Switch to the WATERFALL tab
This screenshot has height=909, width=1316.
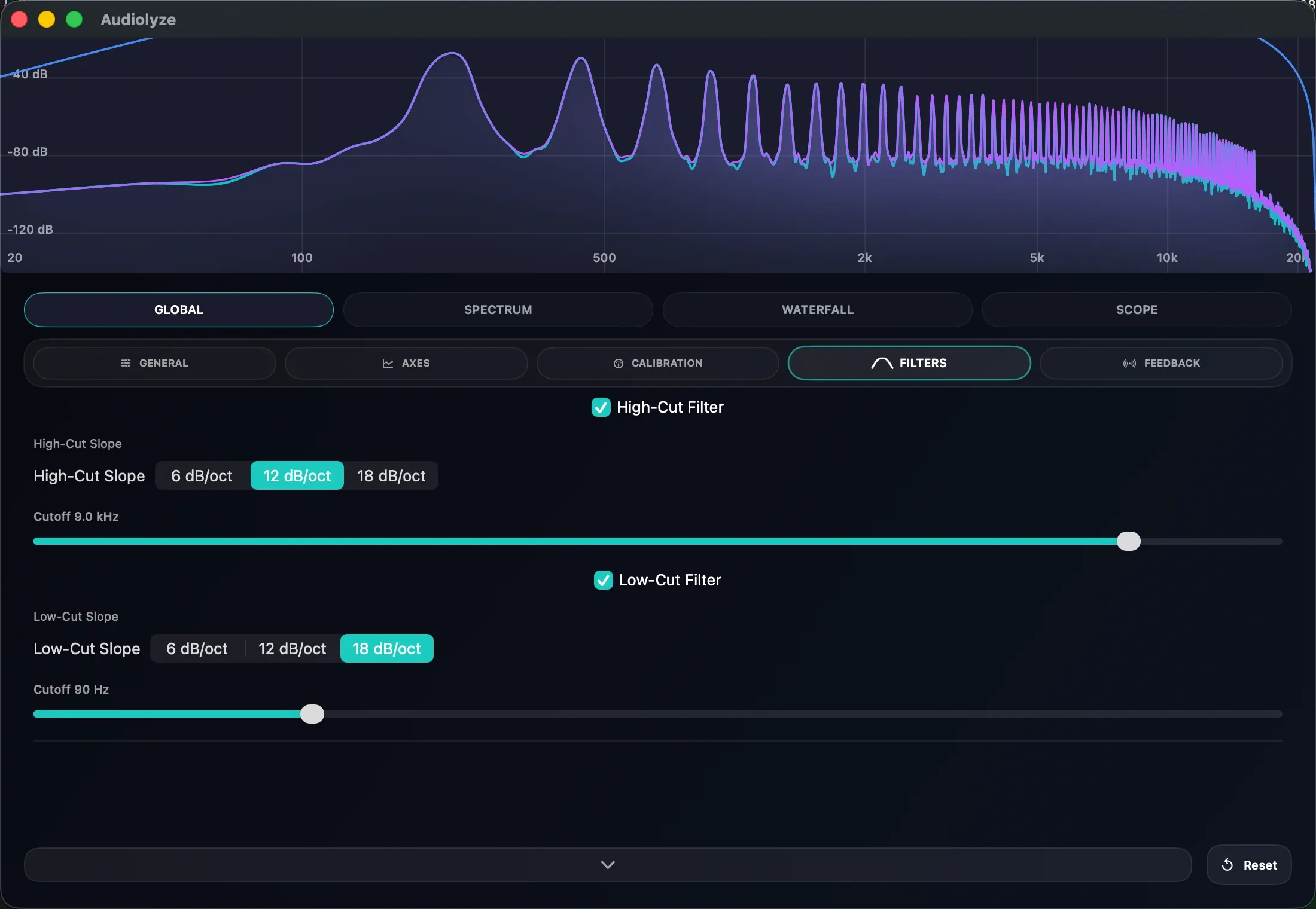[817, 310]
